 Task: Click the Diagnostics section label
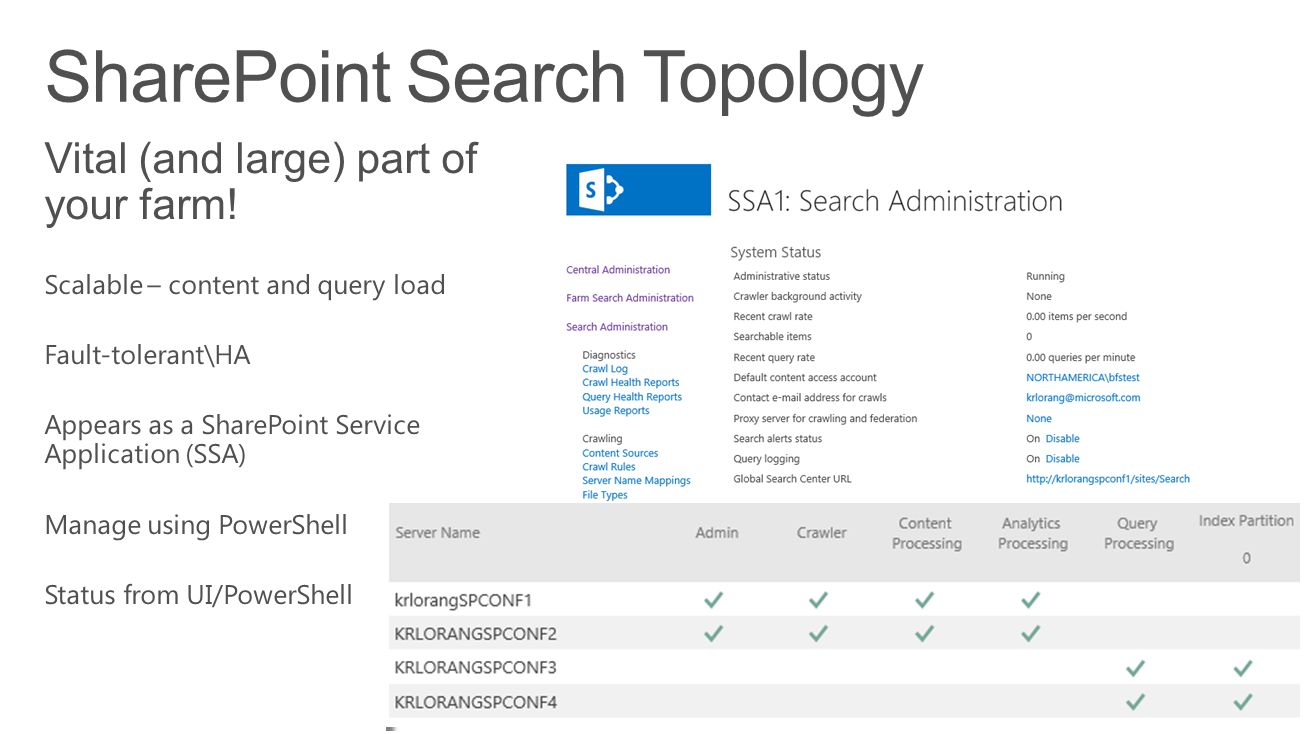(609, 355)
